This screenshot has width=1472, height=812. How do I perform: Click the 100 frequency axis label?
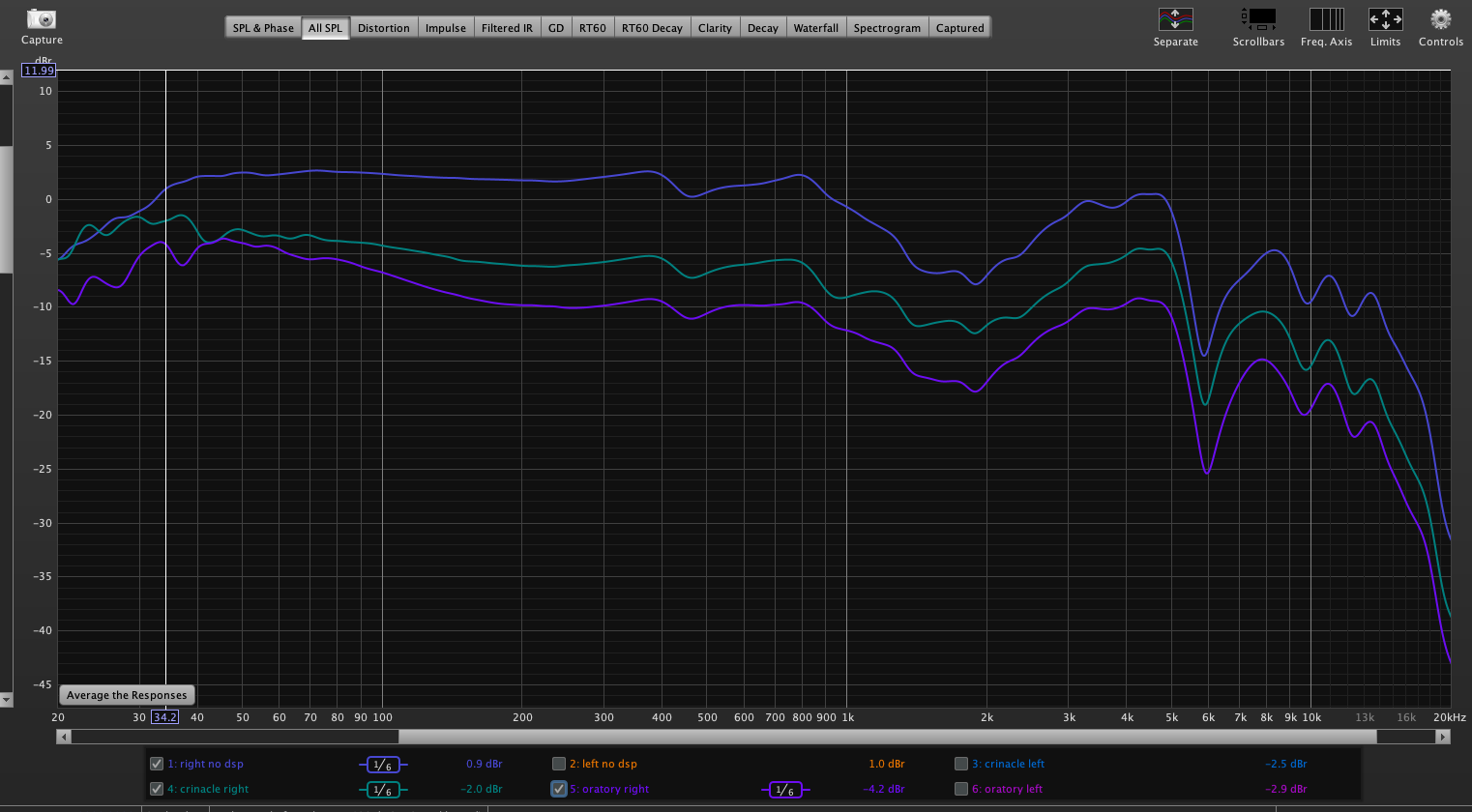pos(383,717)
